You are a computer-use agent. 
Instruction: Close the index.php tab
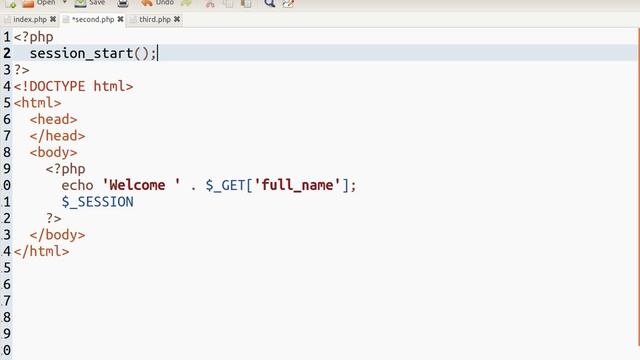pos(53,19)
